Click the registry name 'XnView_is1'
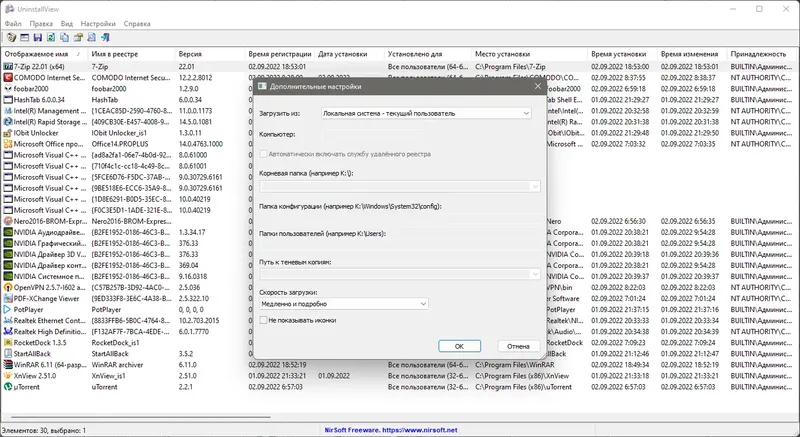The width and height of the screenshot is (800, 437). (108, 376)
